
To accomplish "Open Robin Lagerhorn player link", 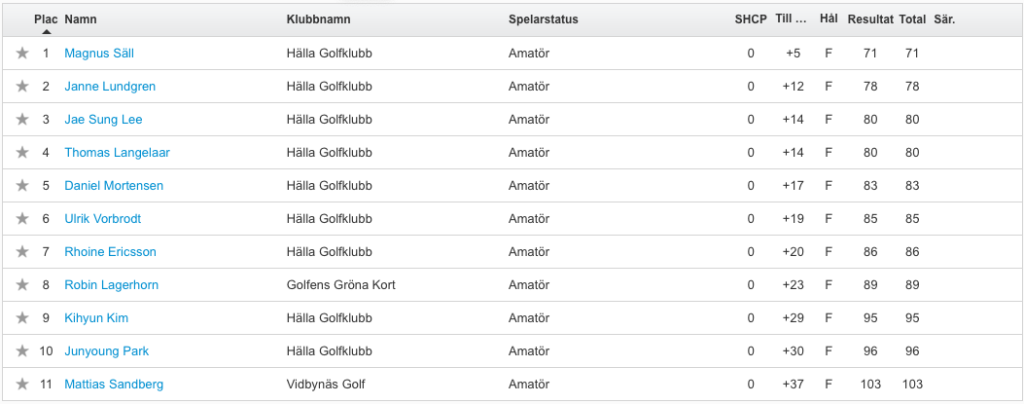I will coord(111,285).
